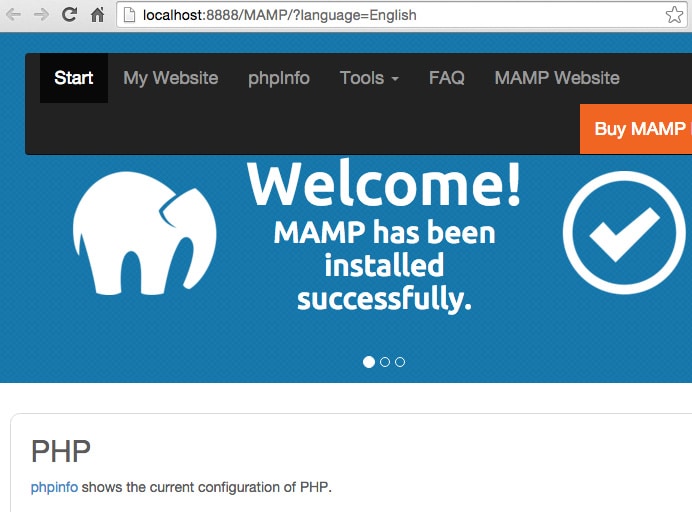The width and height of the screenshot is (692, 512).
Task: Click 'MAMP has been installed successfully.' text
Action: click(x=384, y=266)
